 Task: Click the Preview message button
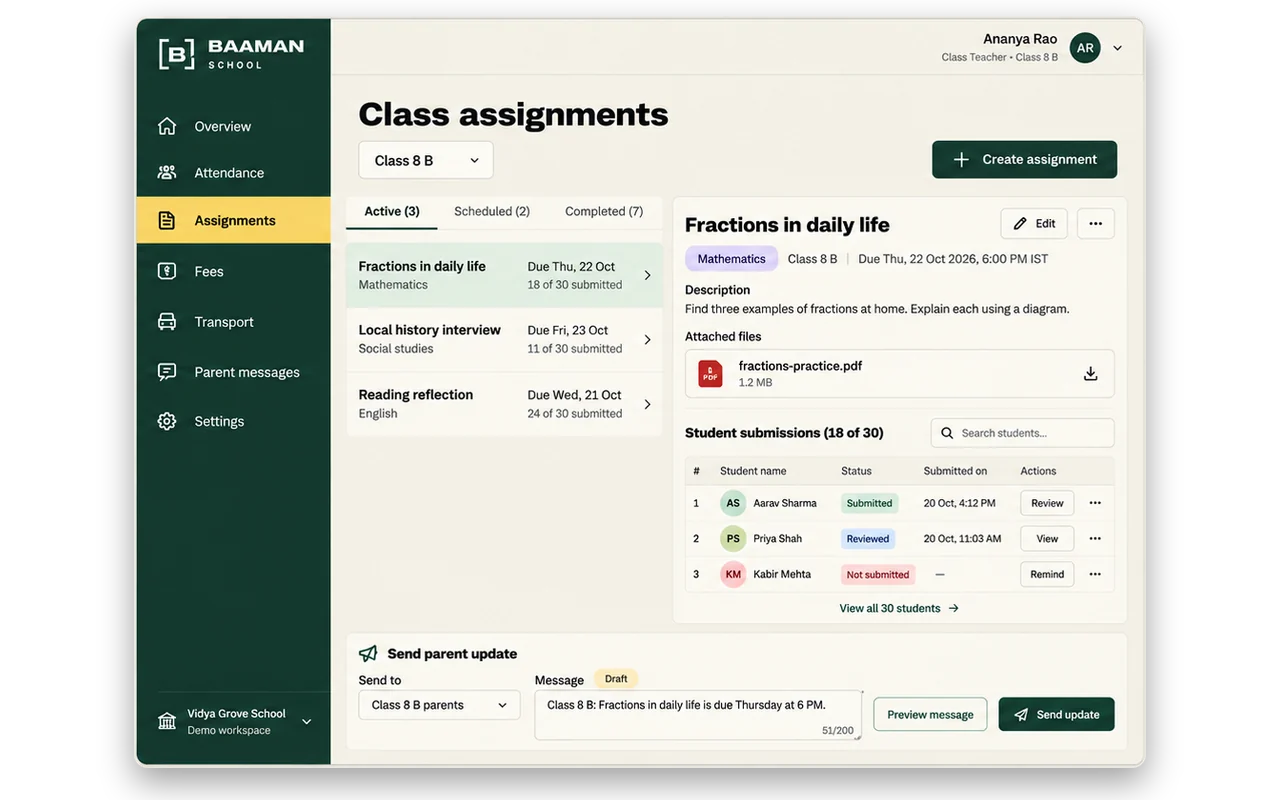click(x=930, y=714)
